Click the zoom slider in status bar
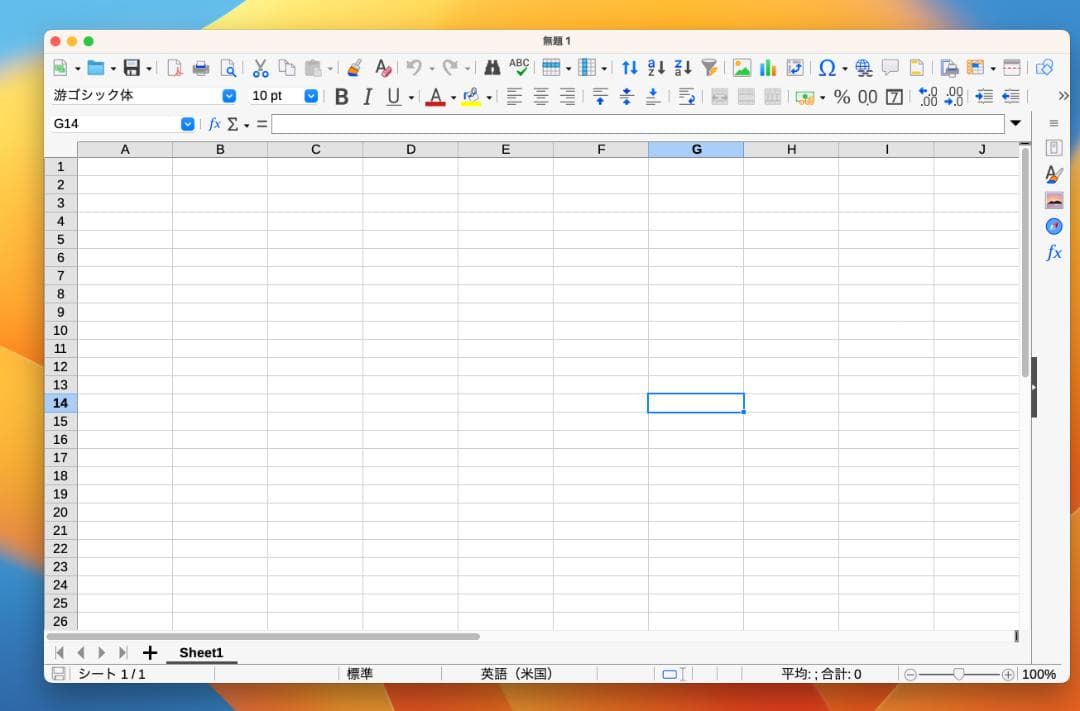This screenshot has width=1080, height=711. [x=958, y=674]
